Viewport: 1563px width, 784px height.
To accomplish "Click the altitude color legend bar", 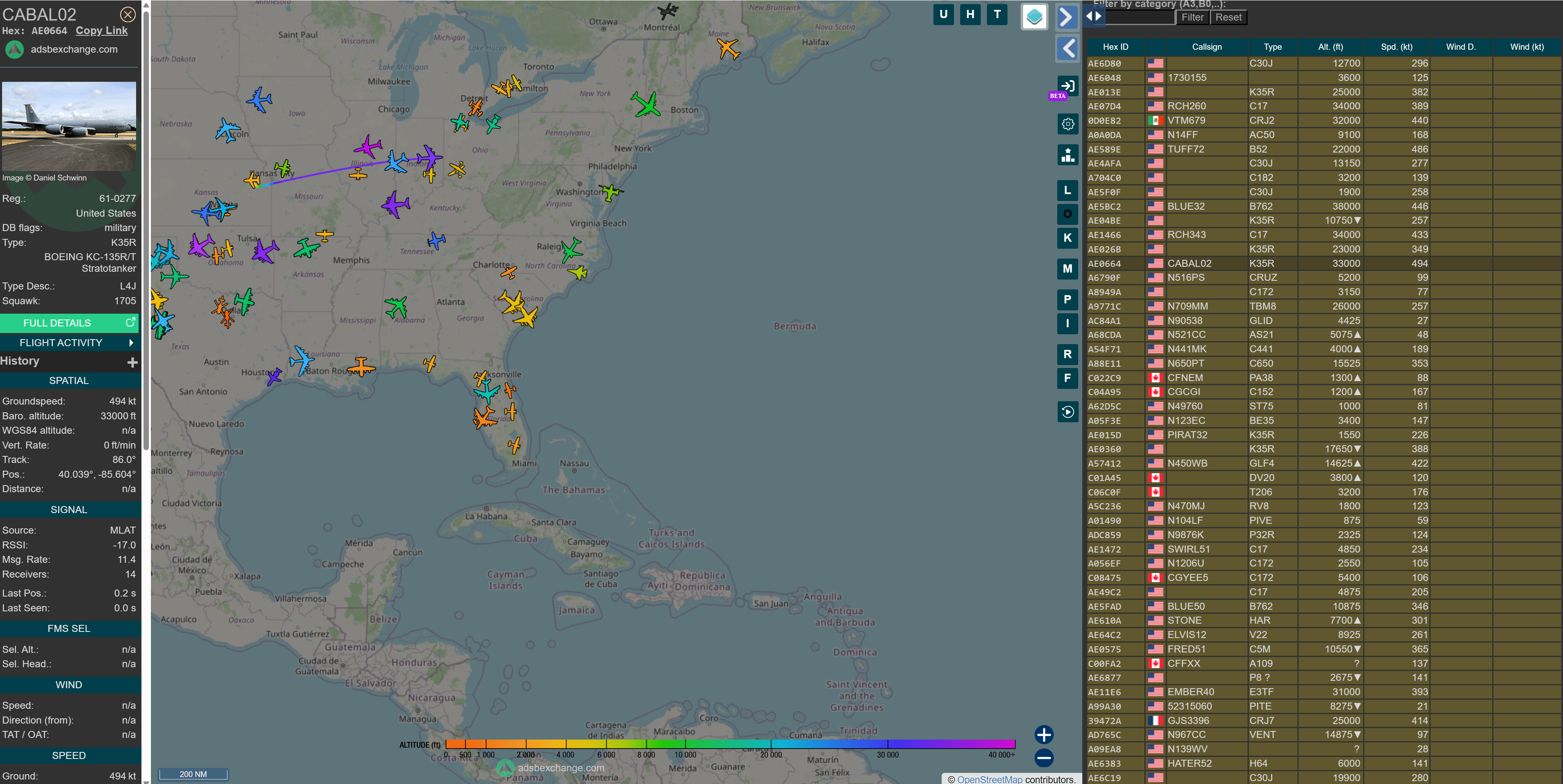I will point(730,744).
